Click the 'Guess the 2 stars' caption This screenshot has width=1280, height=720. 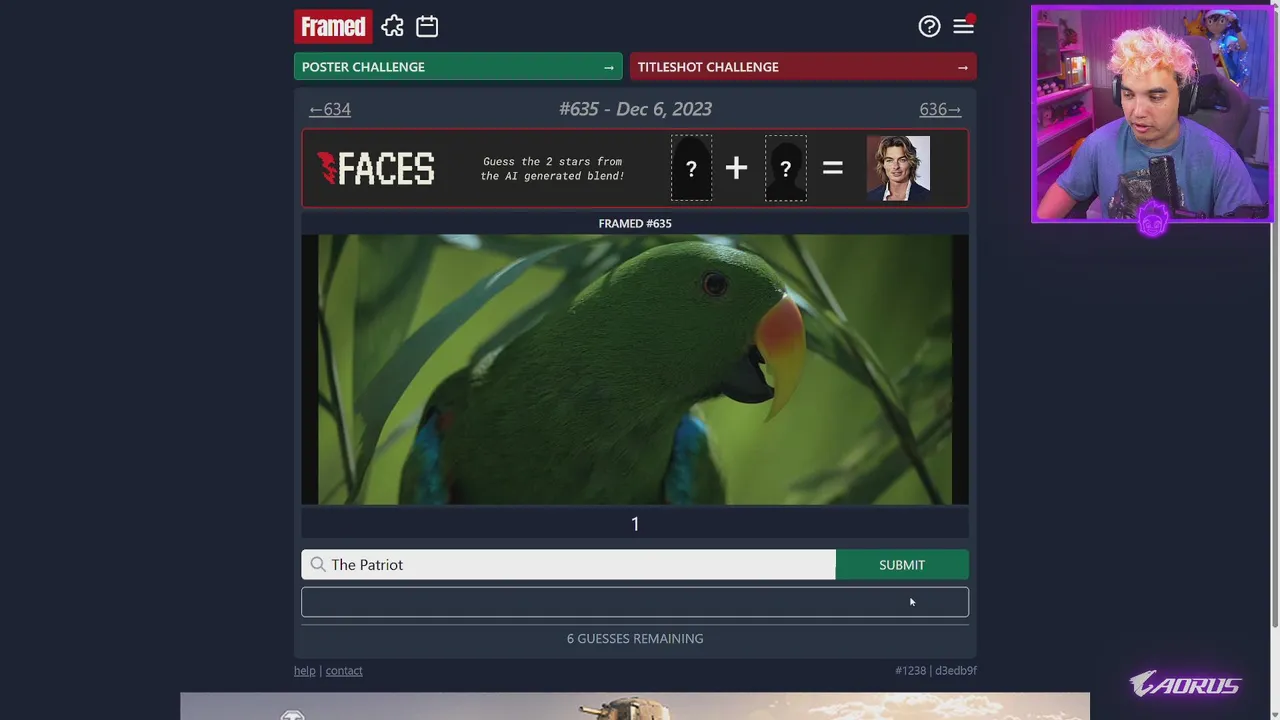[552, 168]
